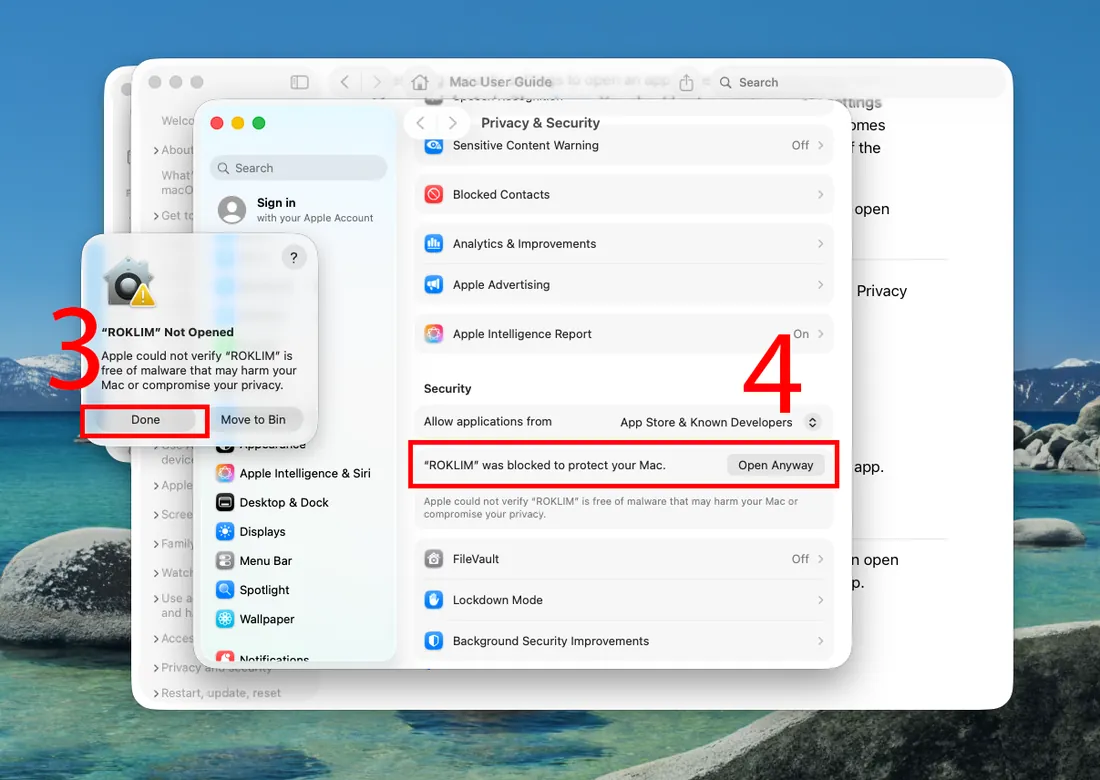1100x780 pixels.
Task: Click the Apple Intelligence Report icon
Action: [x=434, y=334]
